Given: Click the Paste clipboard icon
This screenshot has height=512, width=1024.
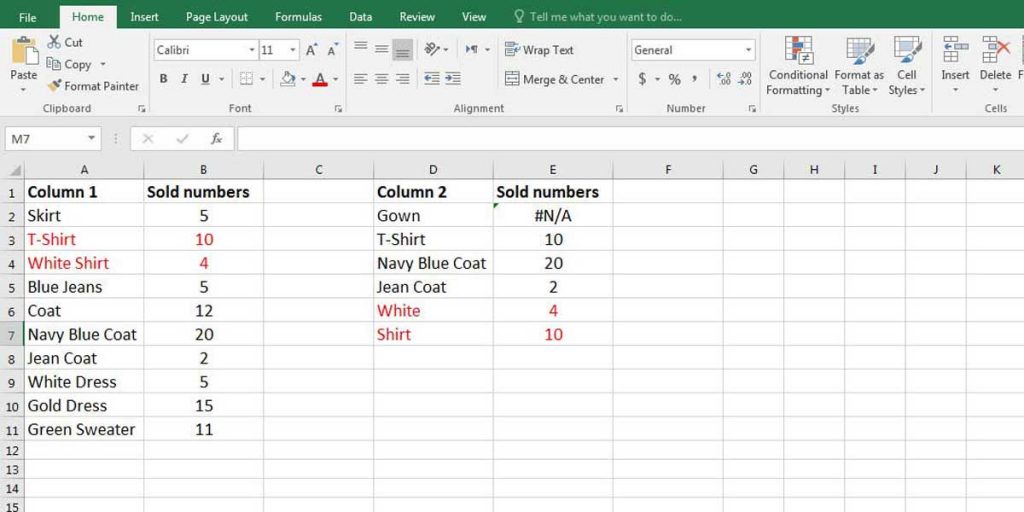Looking at the screenshot, I should (24, 52).
